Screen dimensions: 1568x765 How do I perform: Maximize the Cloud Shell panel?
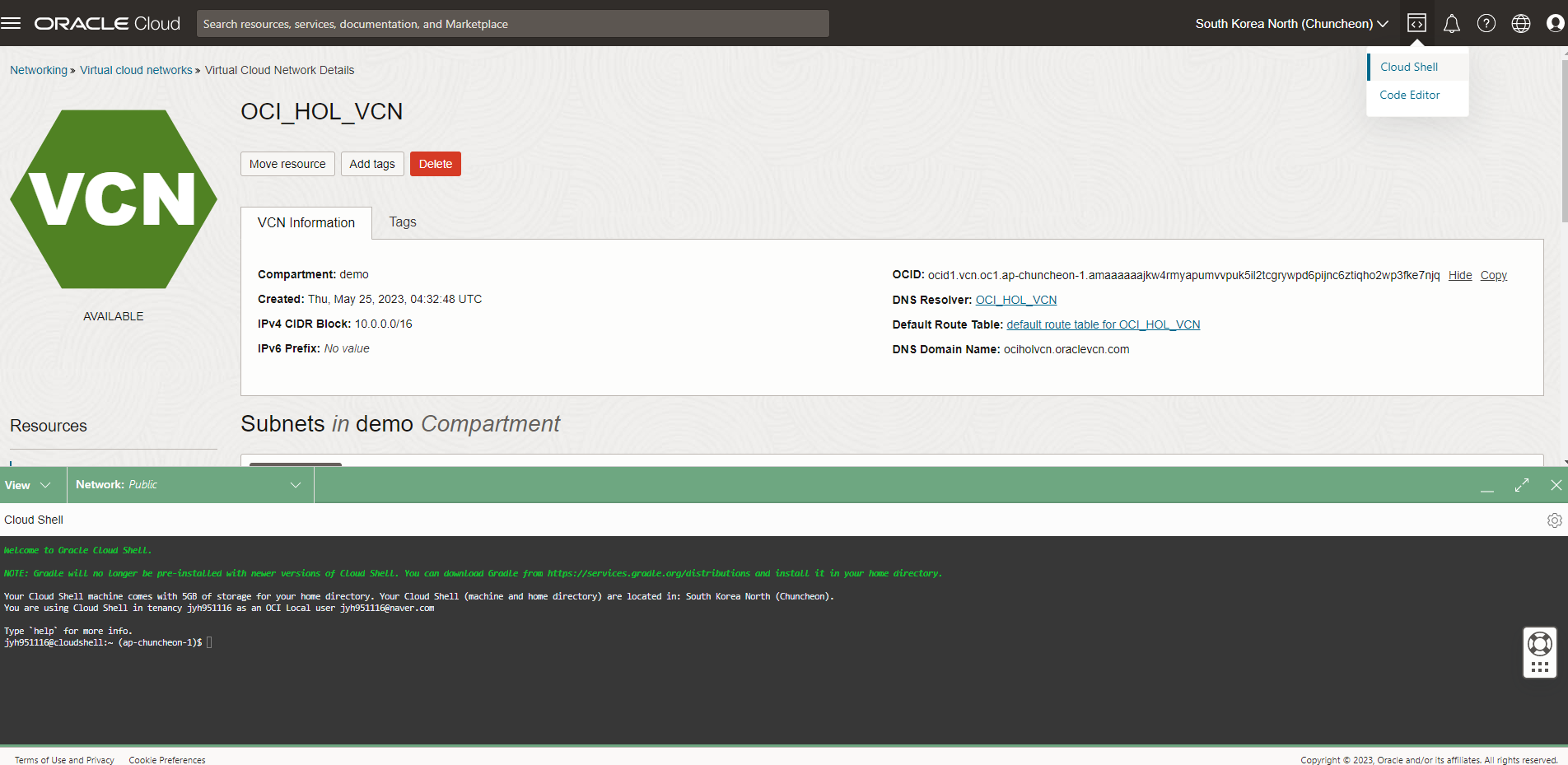[x=1522, y=485]
